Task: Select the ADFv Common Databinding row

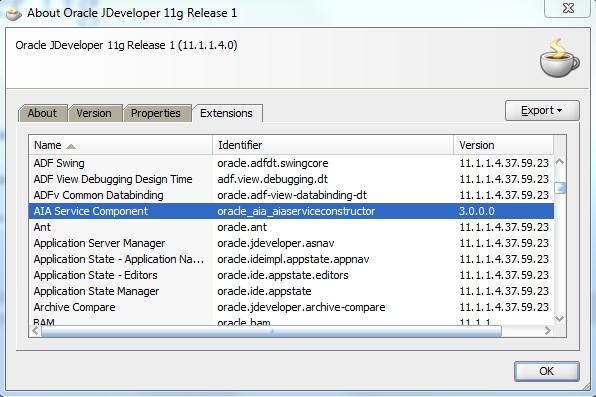Action: pos(291,195)
